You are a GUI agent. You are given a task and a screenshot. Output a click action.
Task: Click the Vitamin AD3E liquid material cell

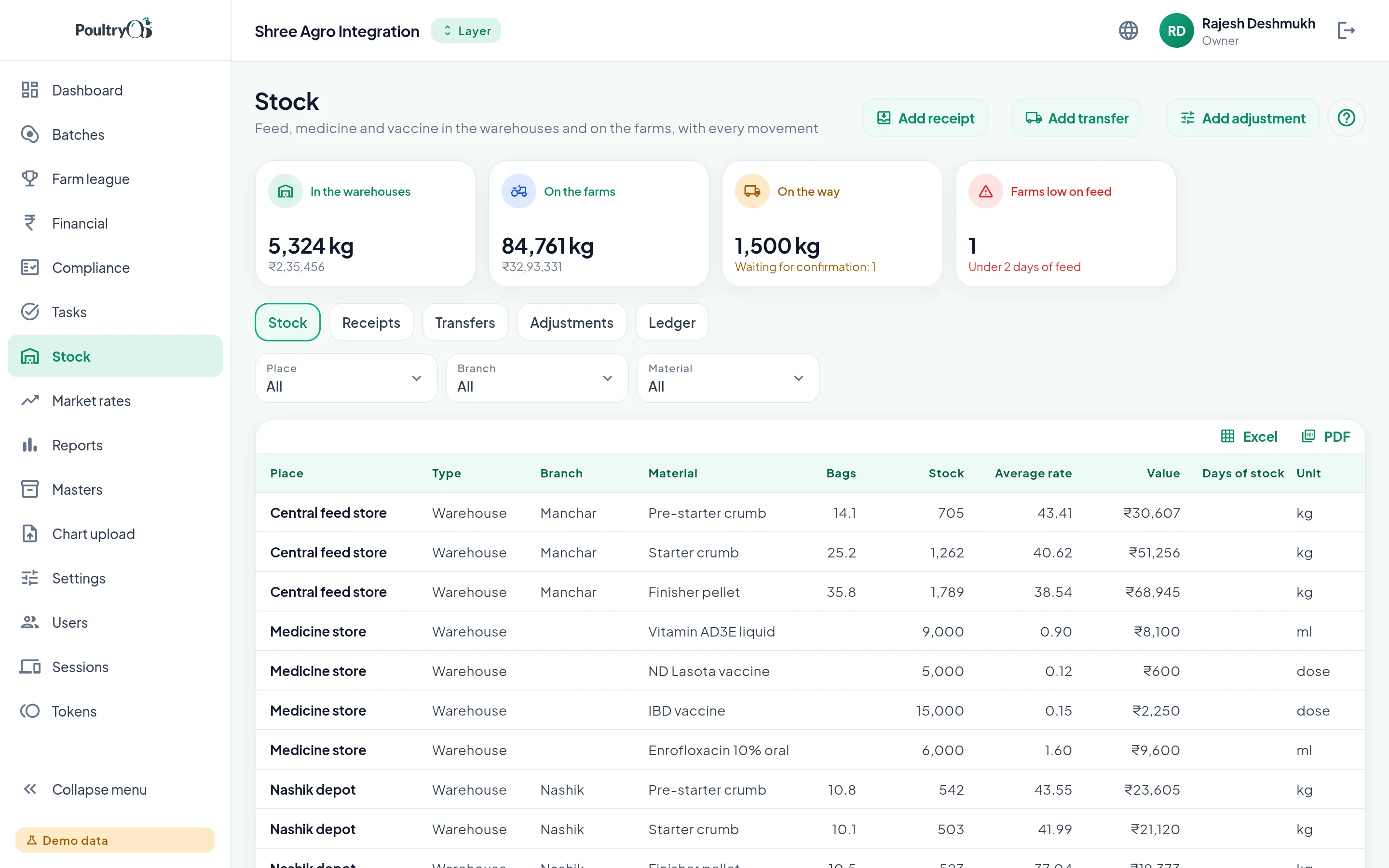point(711,631)
